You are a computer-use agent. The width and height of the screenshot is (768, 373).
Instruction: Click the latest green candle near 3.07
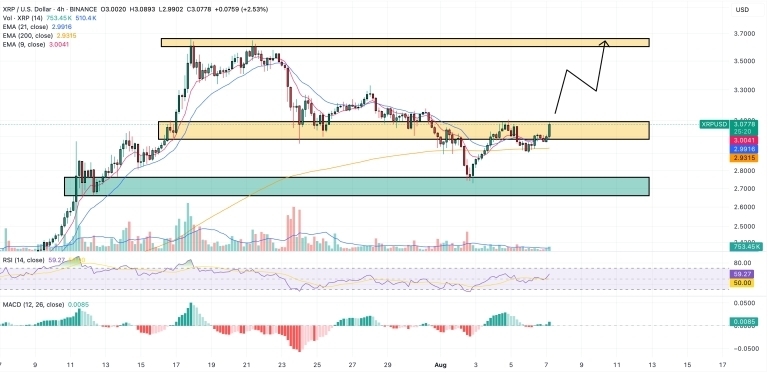(x=551, y=130)
